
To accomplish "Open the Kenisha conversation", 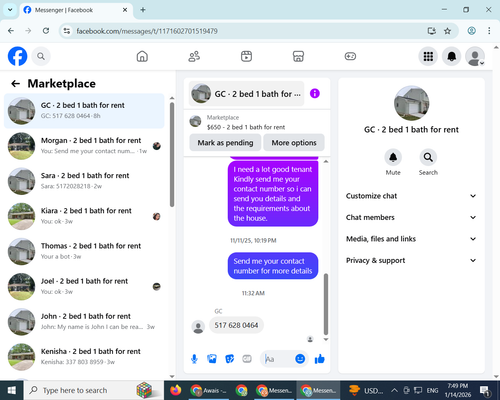I will [84, 357].
